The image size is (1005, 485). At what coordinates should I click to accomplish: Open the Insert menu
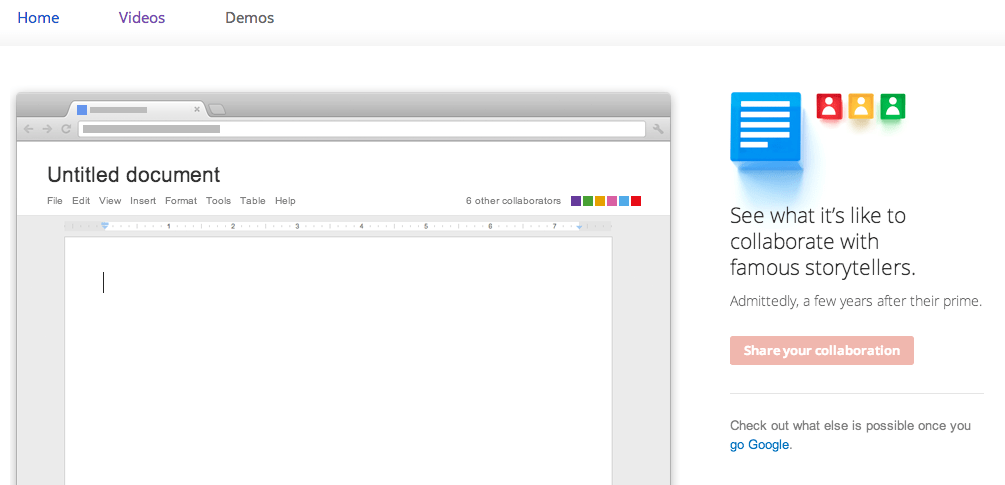click(143, 201)
